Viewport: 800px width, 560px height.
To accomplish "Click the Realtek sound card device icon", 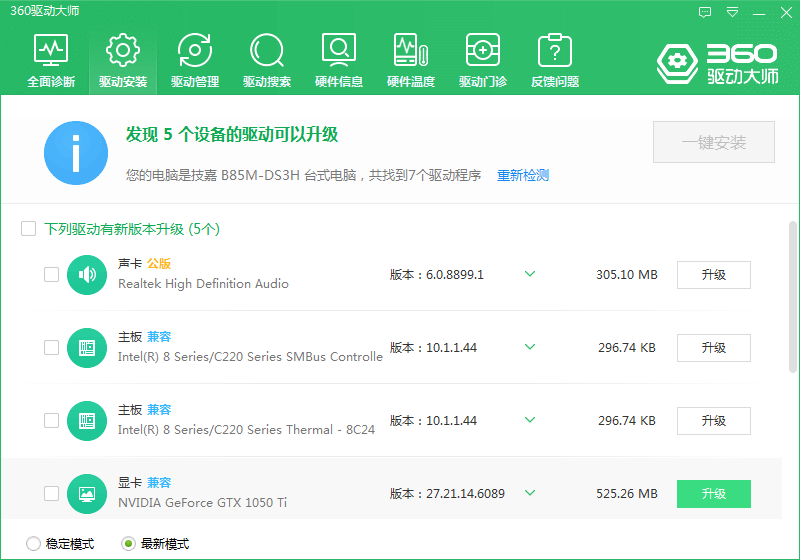I will (x=87, y=274).
